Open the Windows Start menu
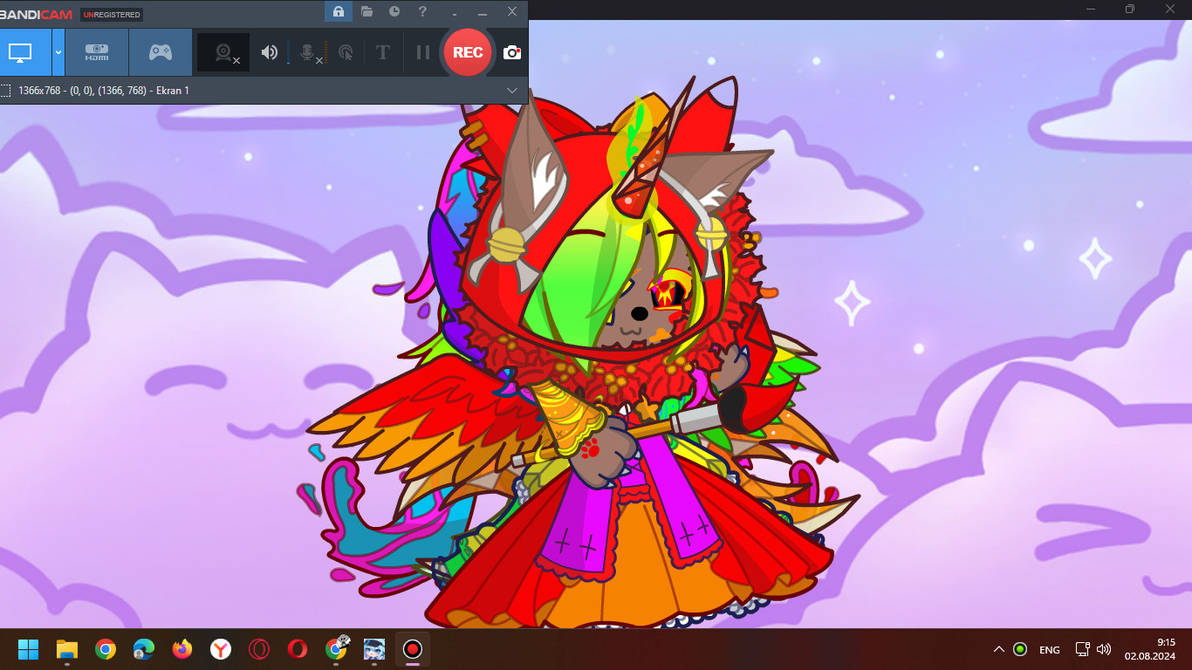 click(x=28, y=649)
